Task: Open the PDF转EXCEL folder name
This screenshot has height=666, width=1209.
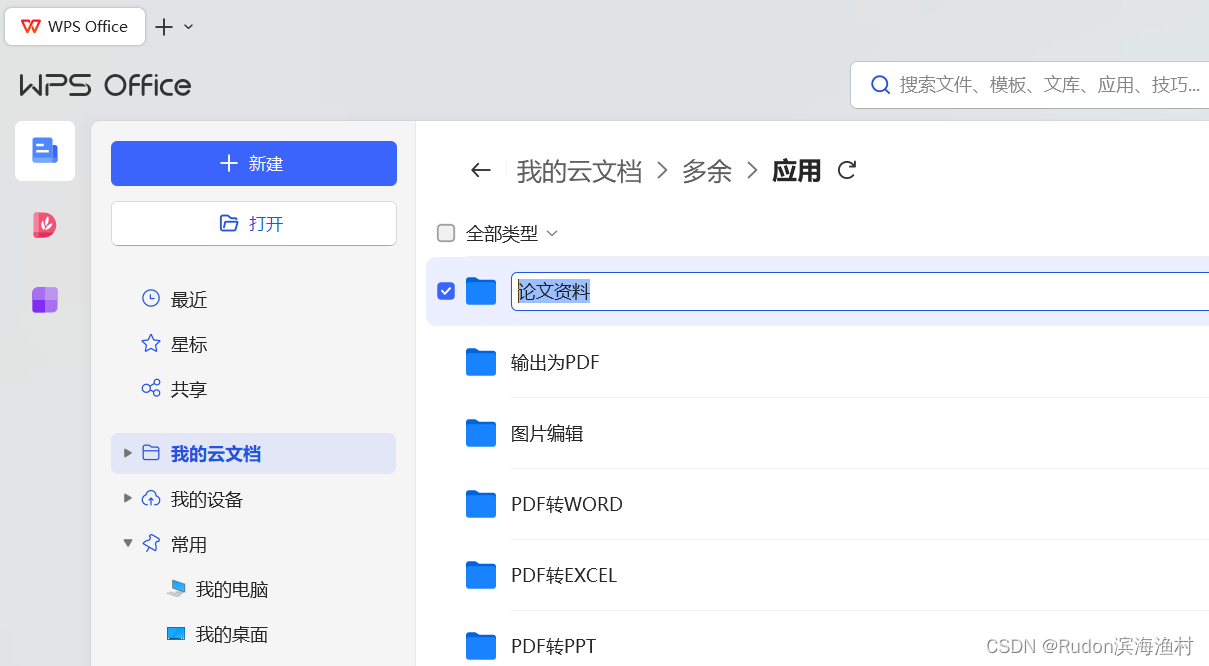Action: [x=564, y=575]
